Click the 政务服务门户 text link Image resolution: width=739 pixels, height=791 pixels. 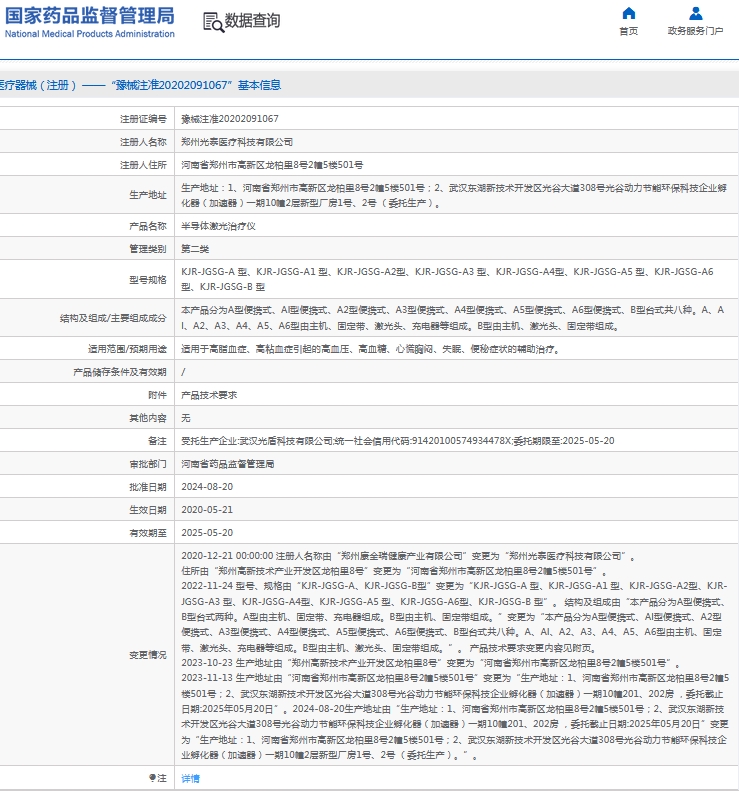[696, 31]
